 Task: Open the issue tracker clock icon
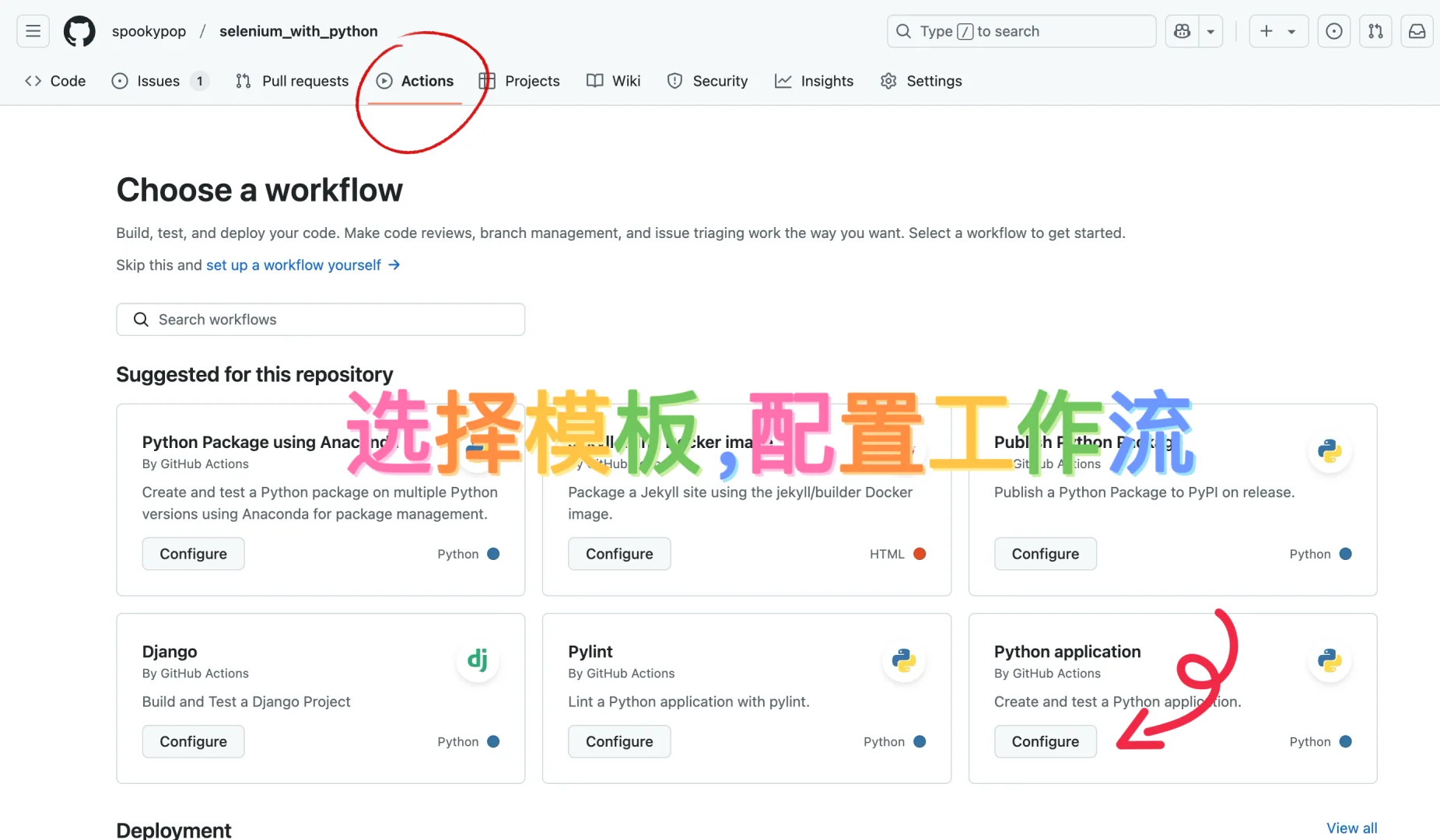click(1333, 31)
